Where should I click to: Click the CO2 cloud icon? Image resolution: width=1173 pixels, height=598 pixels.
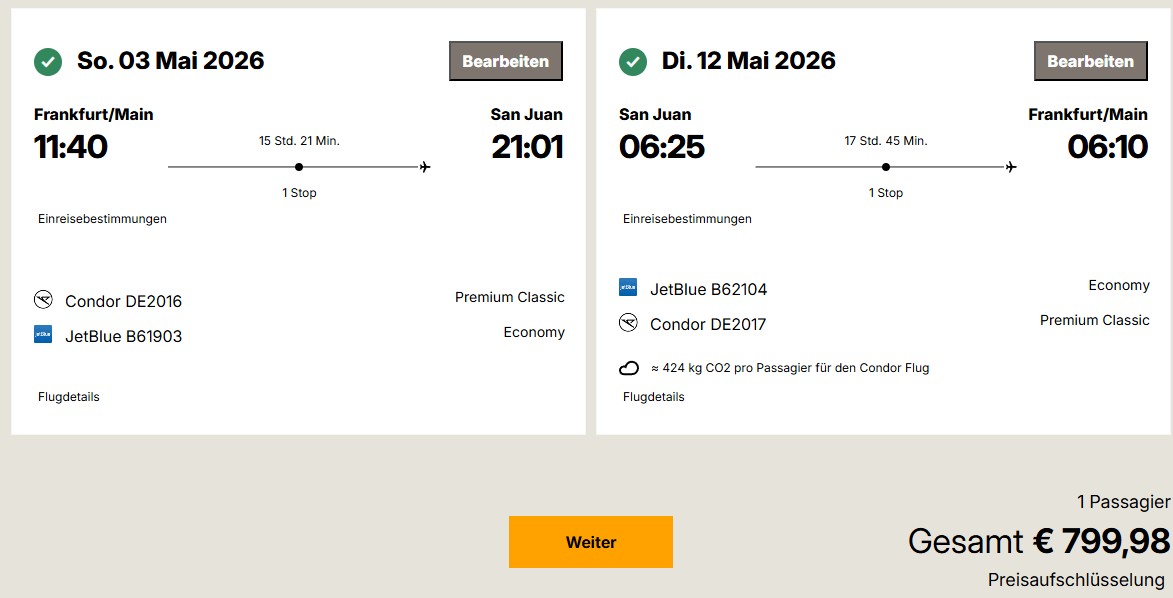pos(629,368)
